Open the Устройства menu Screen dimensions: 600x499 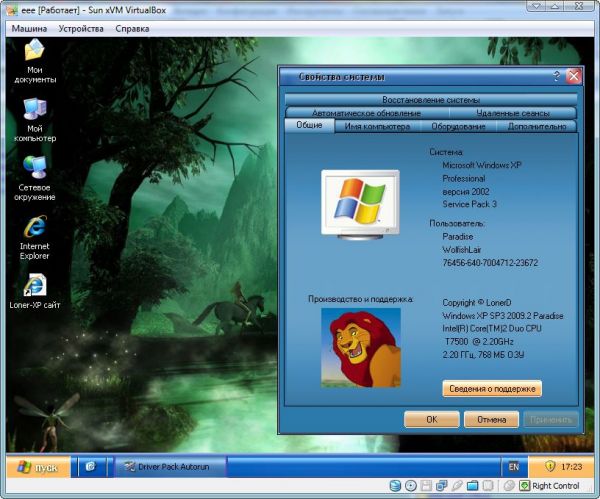coord(80,29)
